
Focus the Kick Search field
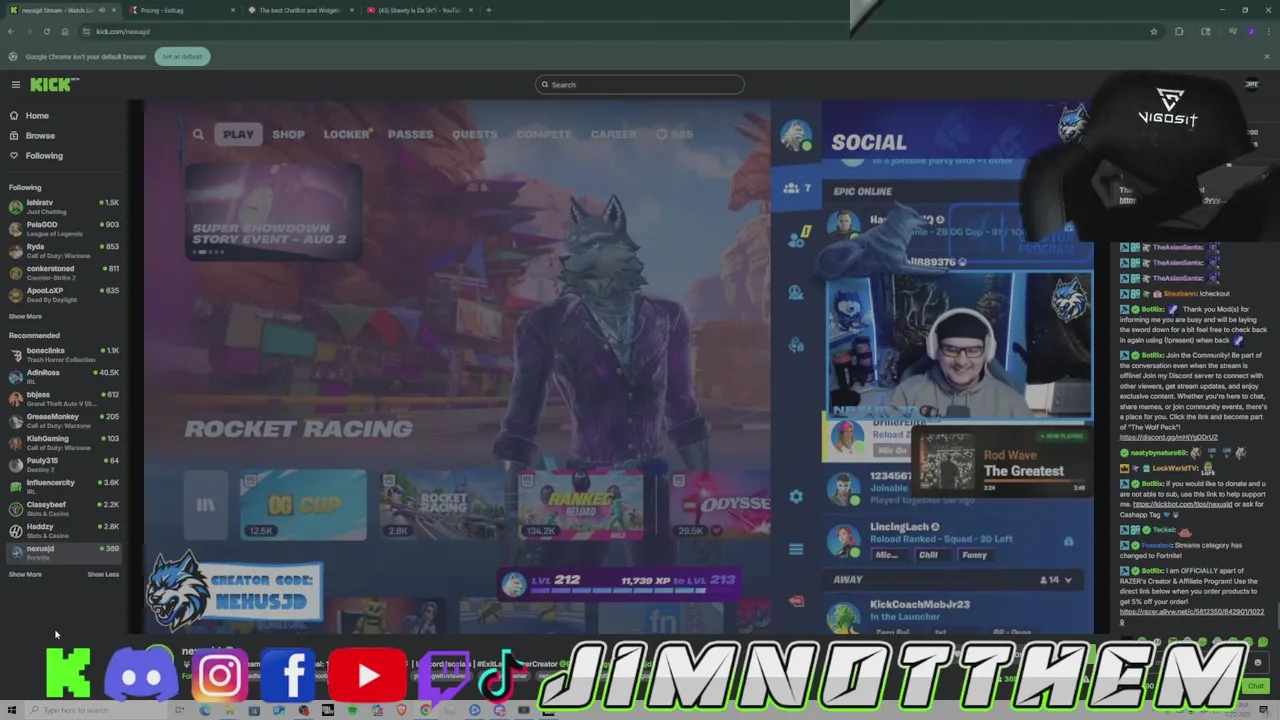(x=640, y=85)
